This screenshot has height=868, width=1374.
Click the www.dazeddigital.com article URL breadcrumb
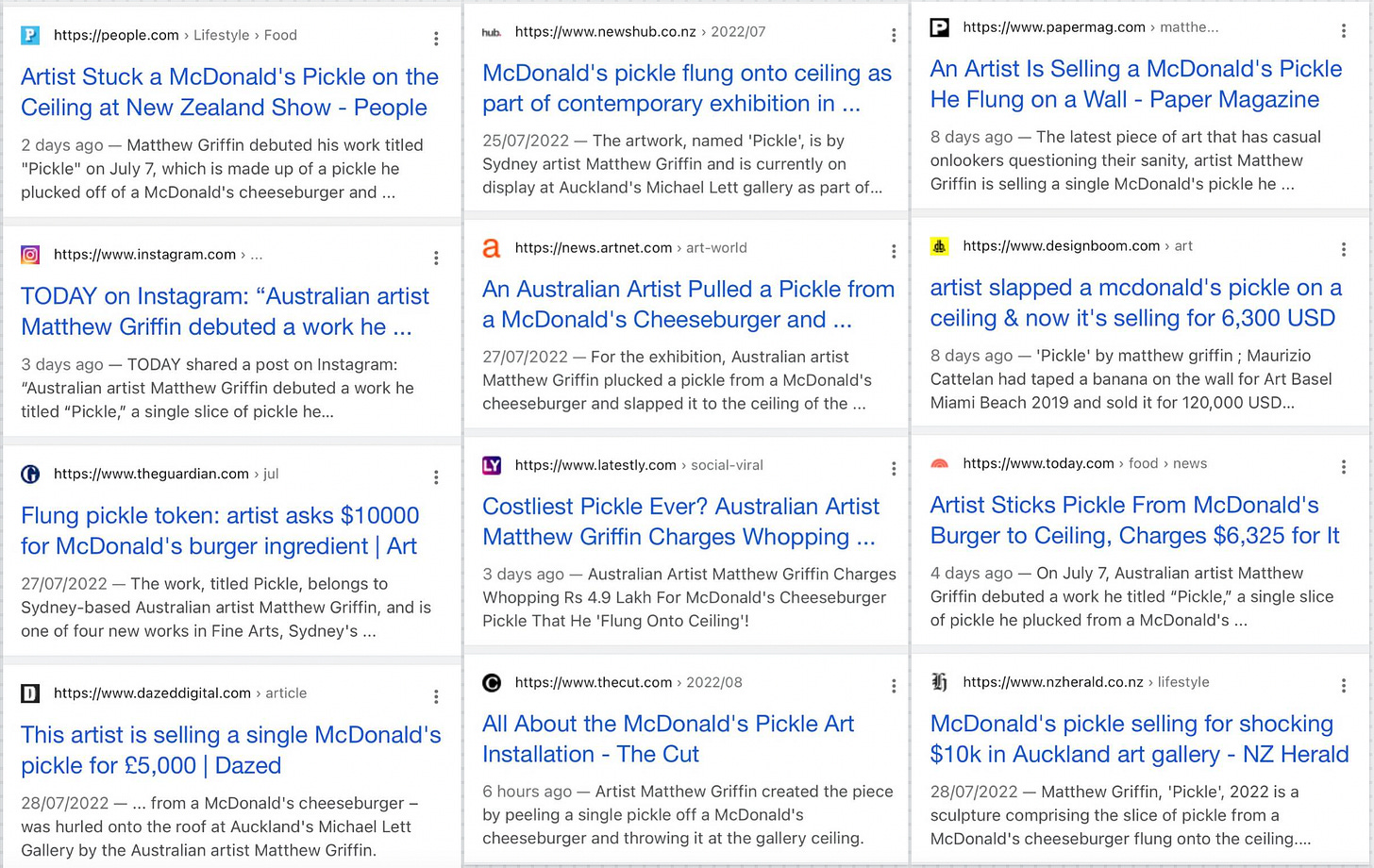(x=180, y=693)
